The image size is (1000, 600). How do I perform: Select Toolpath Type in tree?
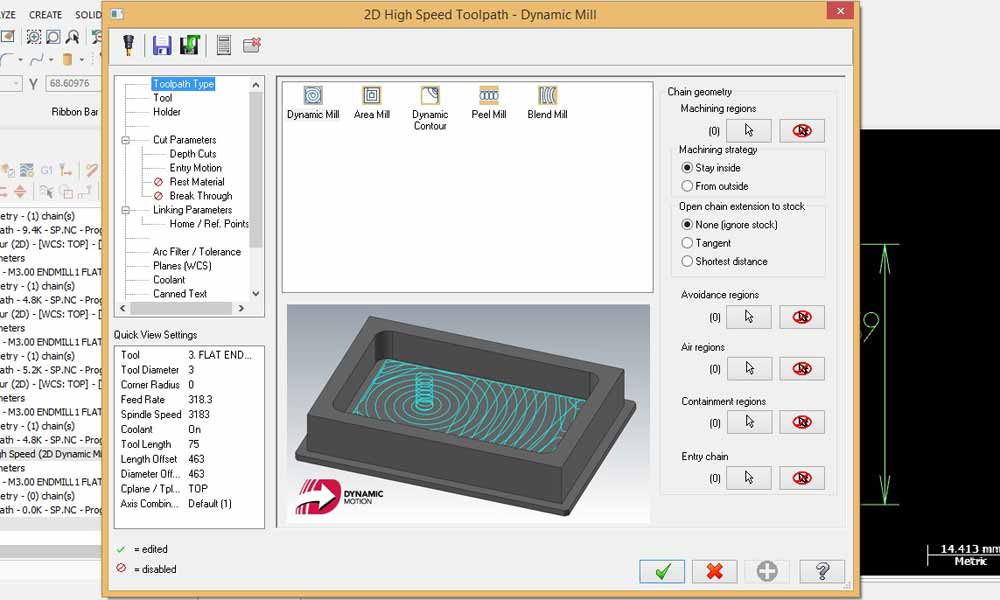pyautogui.click(x=183, y=84)
